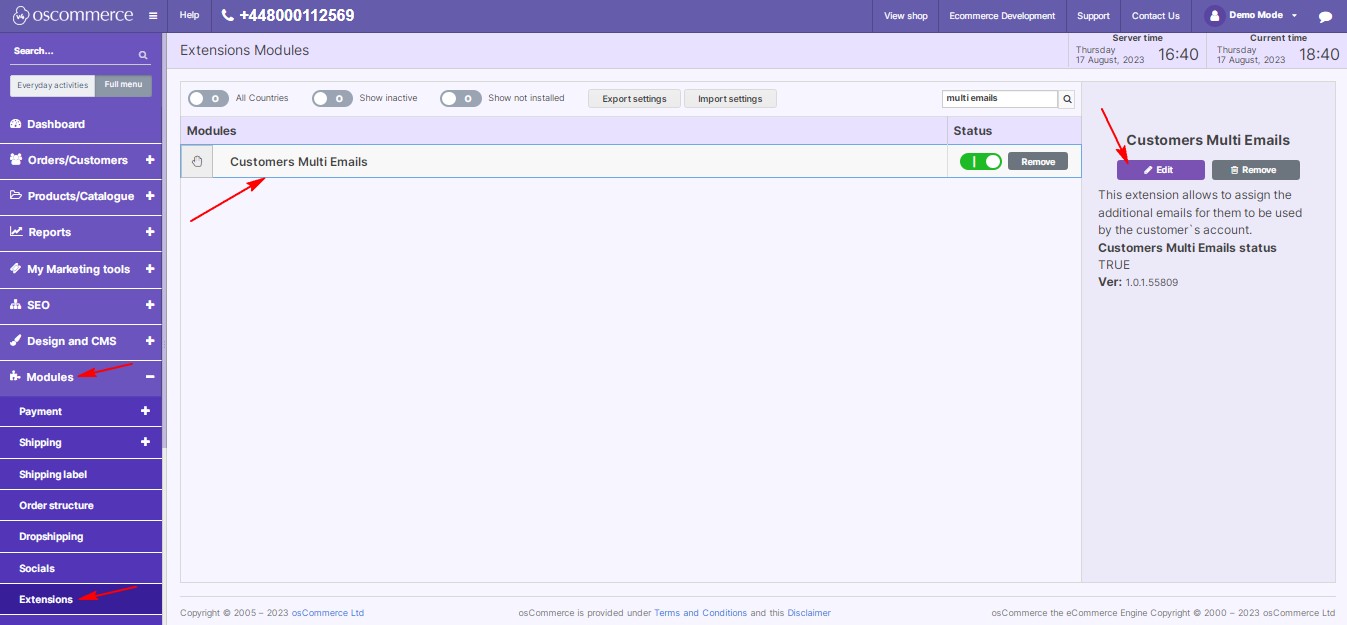Toggle the hamburger menu icon
Screen dimensions: 1347x625
click(152, 16)
